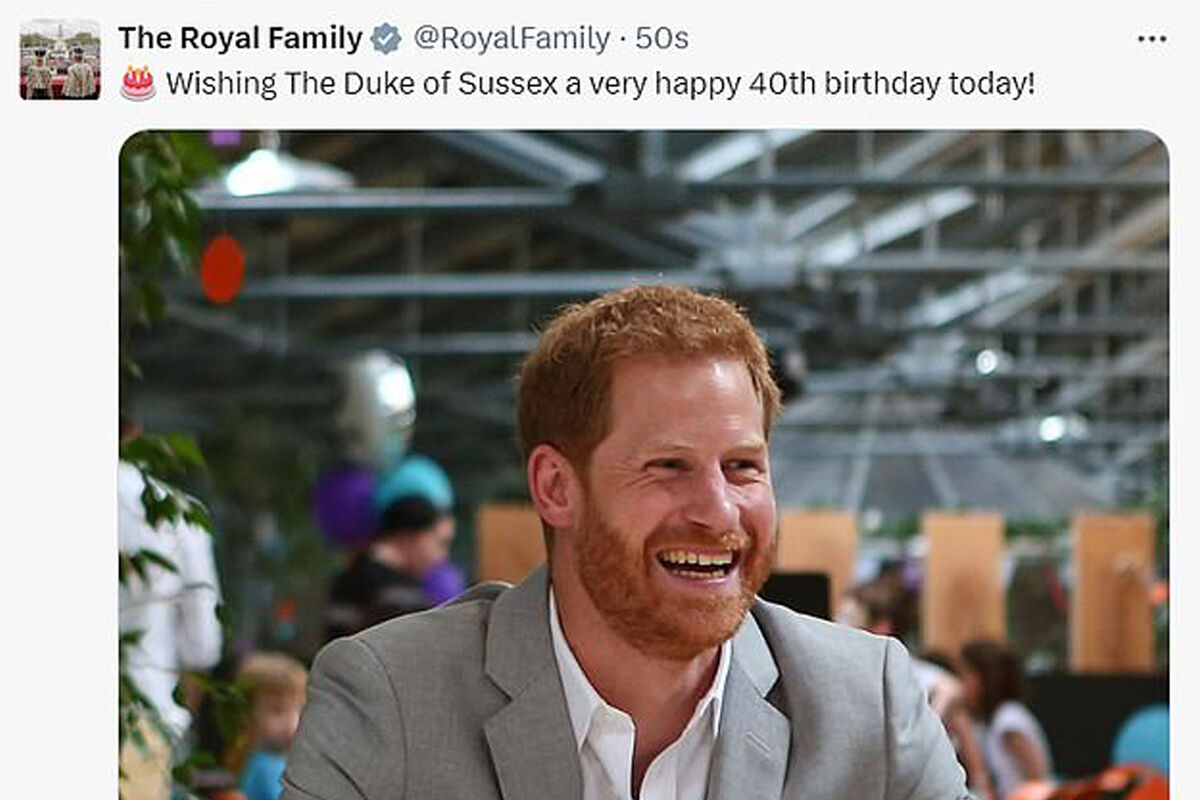Click the purple balloon in the photo
This screenshot has width=1200, height=800.
(x=343, y=505)
